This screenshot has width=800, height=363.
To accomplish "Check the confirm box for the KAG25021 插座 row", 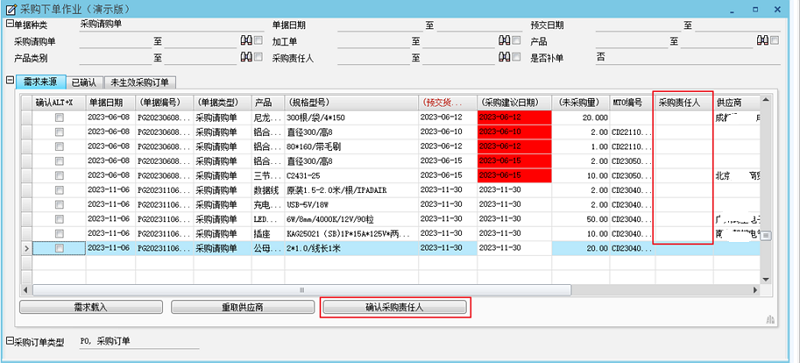I will pyautogui.click(x=59, y=234).
